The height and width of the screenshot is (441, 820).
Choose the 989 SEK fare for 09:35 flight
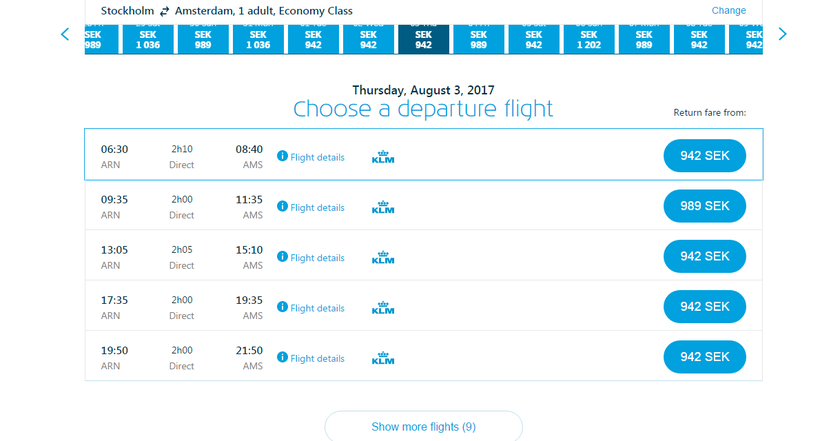click(704, 206)
